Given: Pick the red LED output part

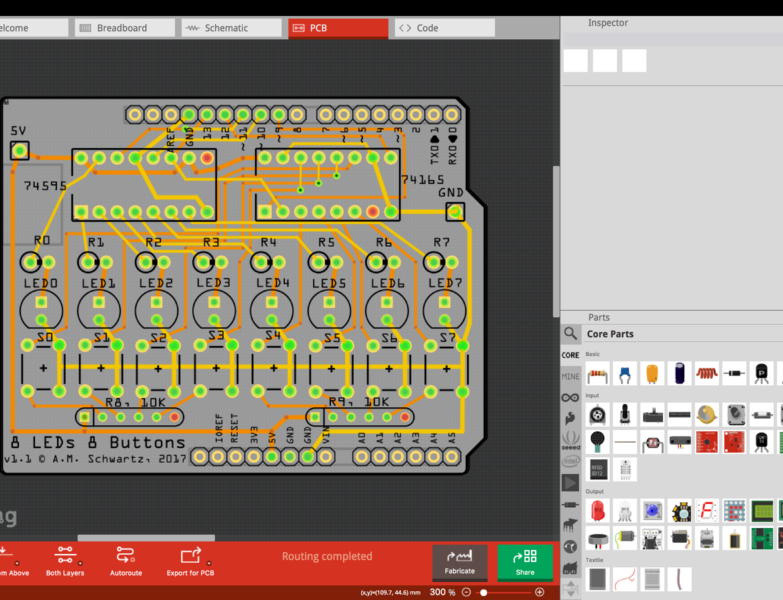Looking at the screenshot, I should click(598, 511).
